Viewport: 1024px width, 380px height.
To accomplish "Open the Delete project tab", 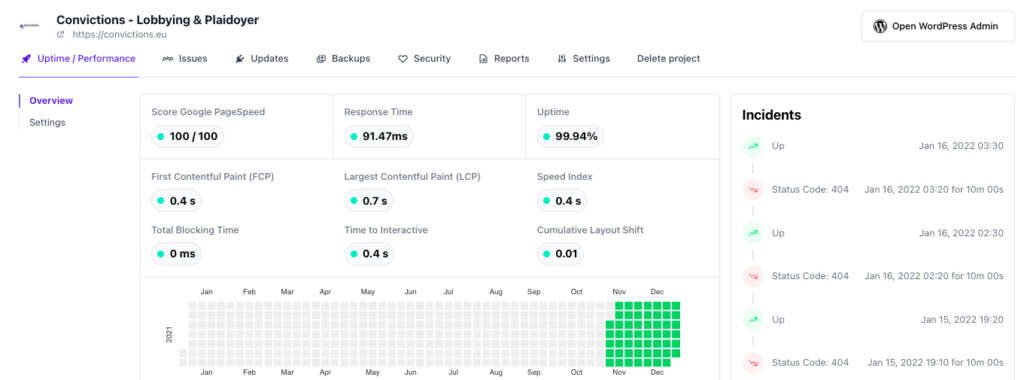I will 668,59.
